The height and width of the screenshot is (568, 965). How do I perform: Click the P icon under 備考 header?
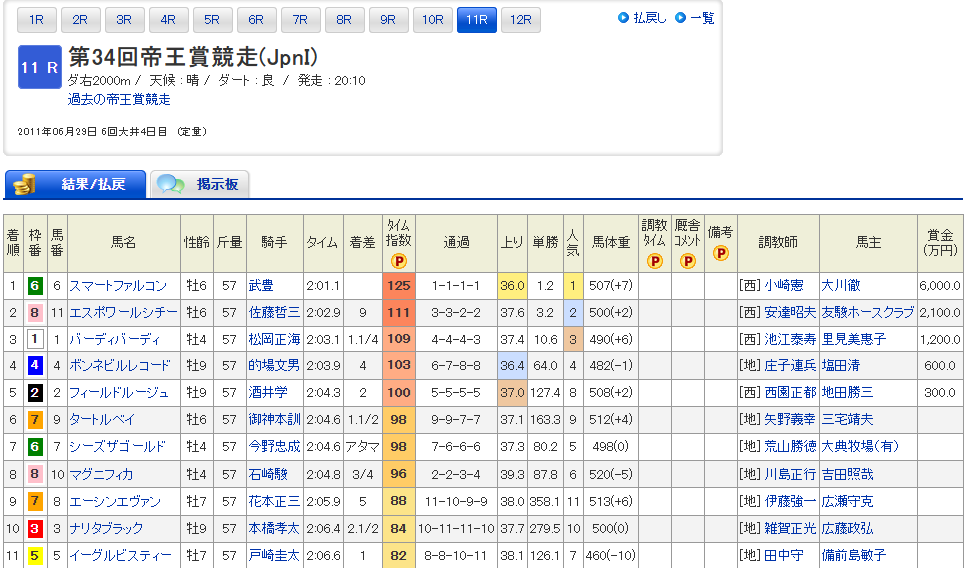pyautogui.click(x=720, y=253)
